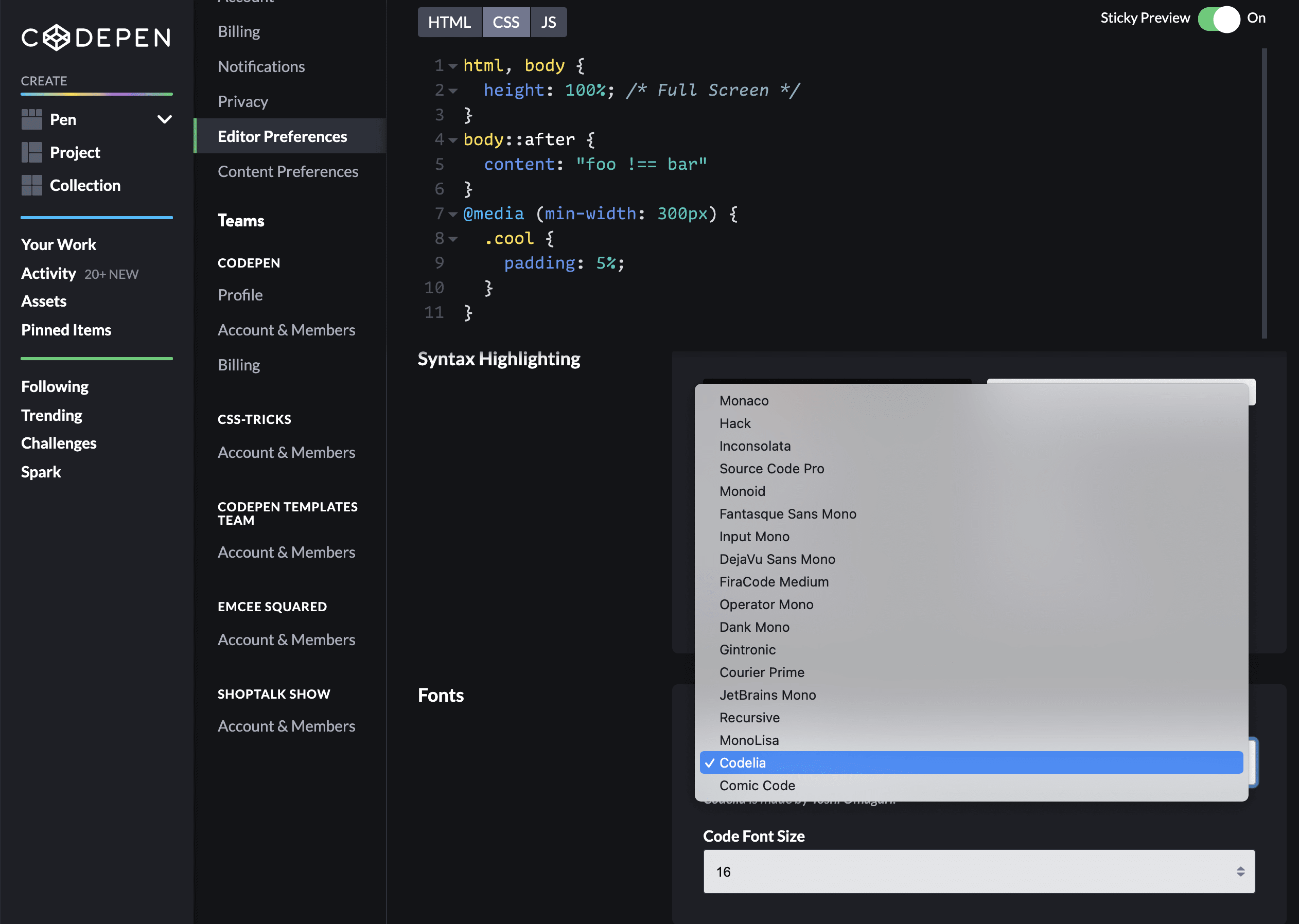Open Content Preferences settings
The height and width of the screenshot is (924, 1299).
[288, 171]
